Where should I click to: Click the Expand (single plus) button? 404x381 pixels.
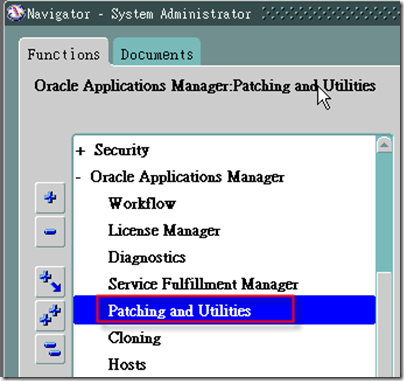tap(50, 198)
